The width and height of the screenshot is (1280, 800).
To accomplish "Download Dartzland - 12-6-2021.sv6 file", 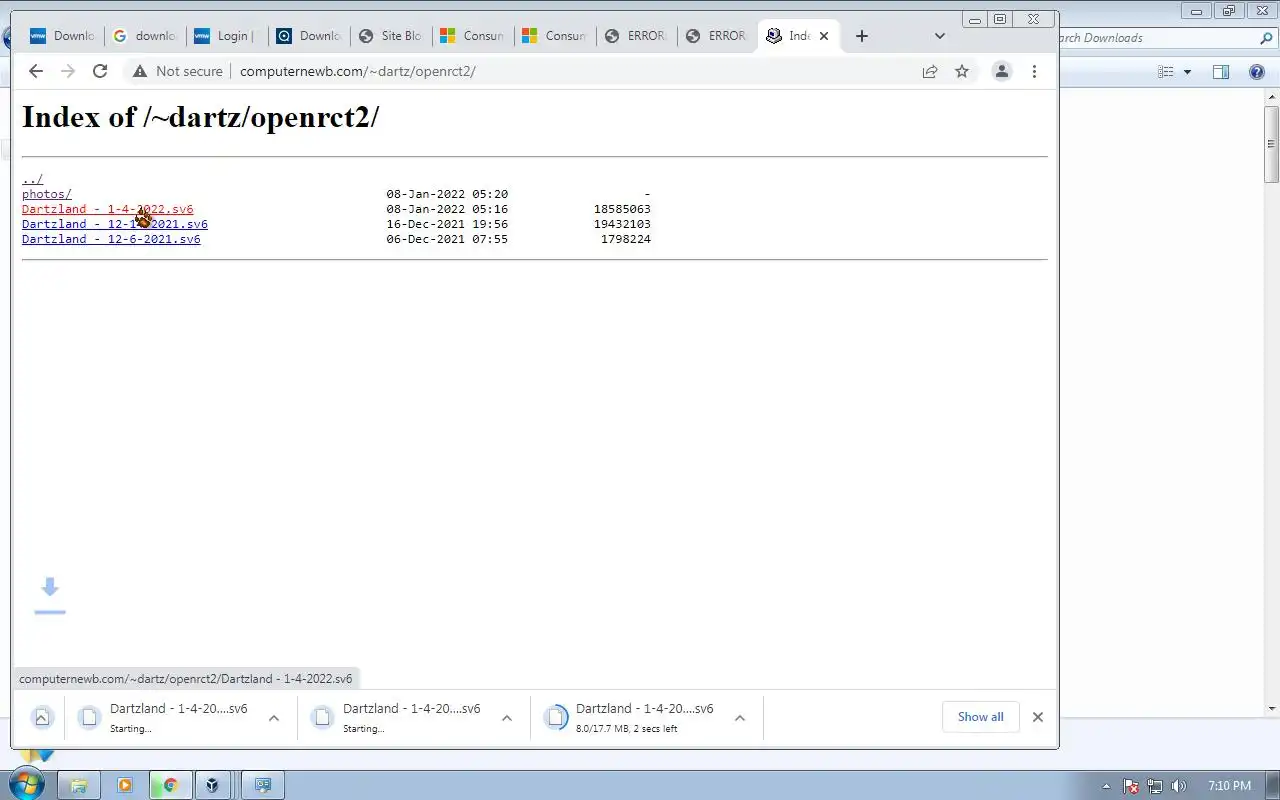I will click(111, 239).
